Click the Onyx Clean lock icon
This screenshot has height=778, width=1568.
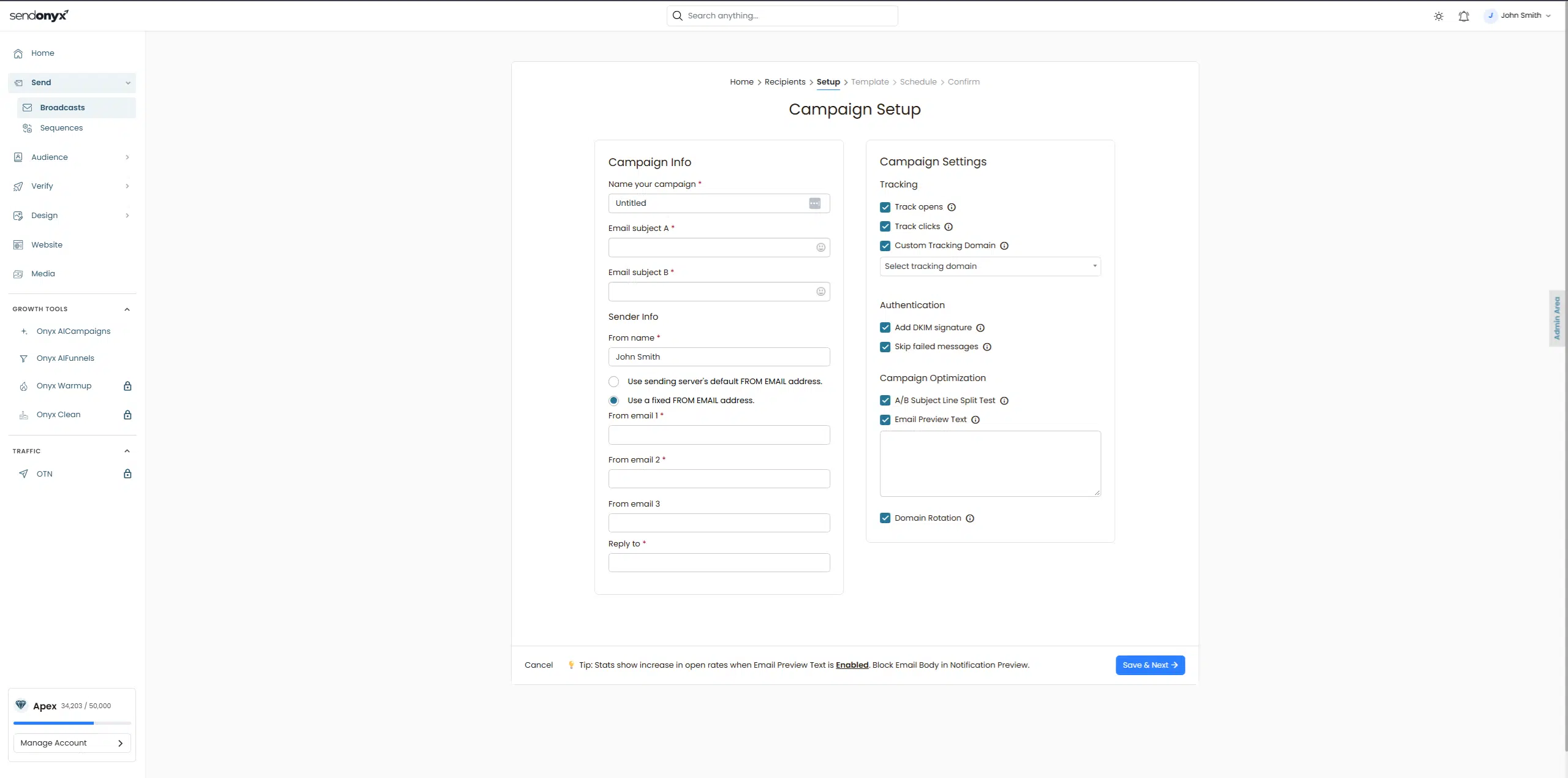tap(127, 415)
